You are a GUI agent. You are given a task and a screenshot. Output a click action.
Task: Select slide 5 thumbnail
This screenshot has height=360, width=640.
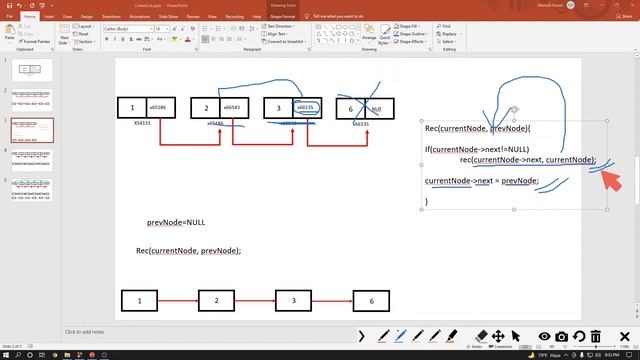(32, 190)
